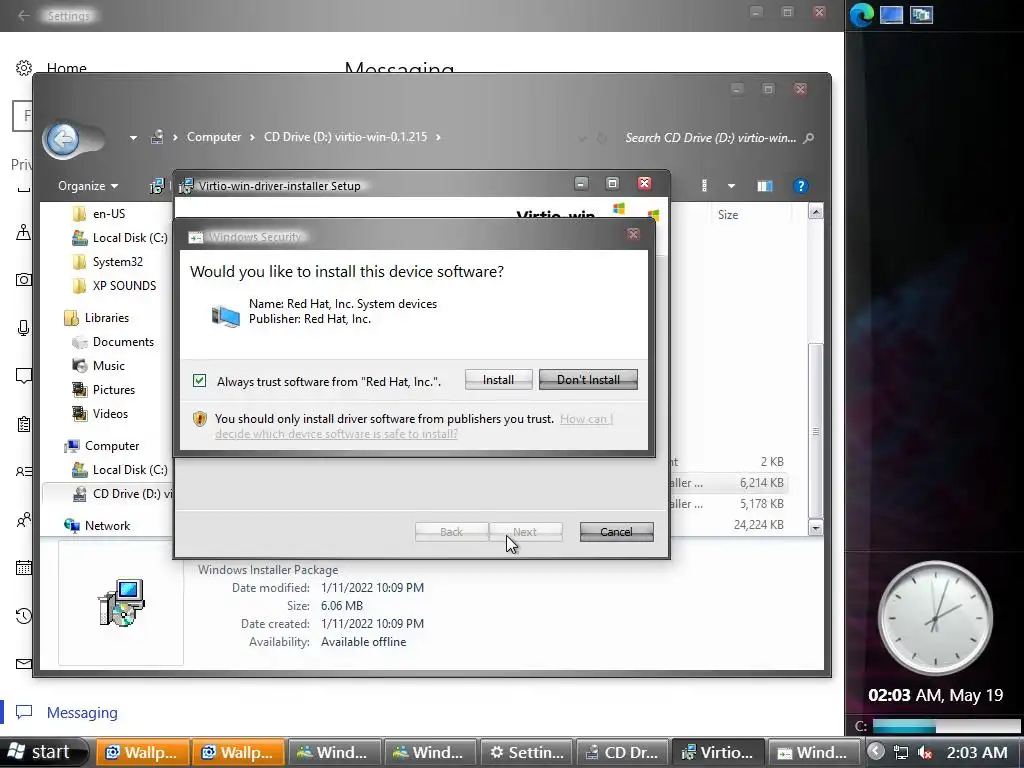This screenshot has height=768, width=1024.
Task: Toggle the Explorer preview pane icon
Action: coord(765,186)
